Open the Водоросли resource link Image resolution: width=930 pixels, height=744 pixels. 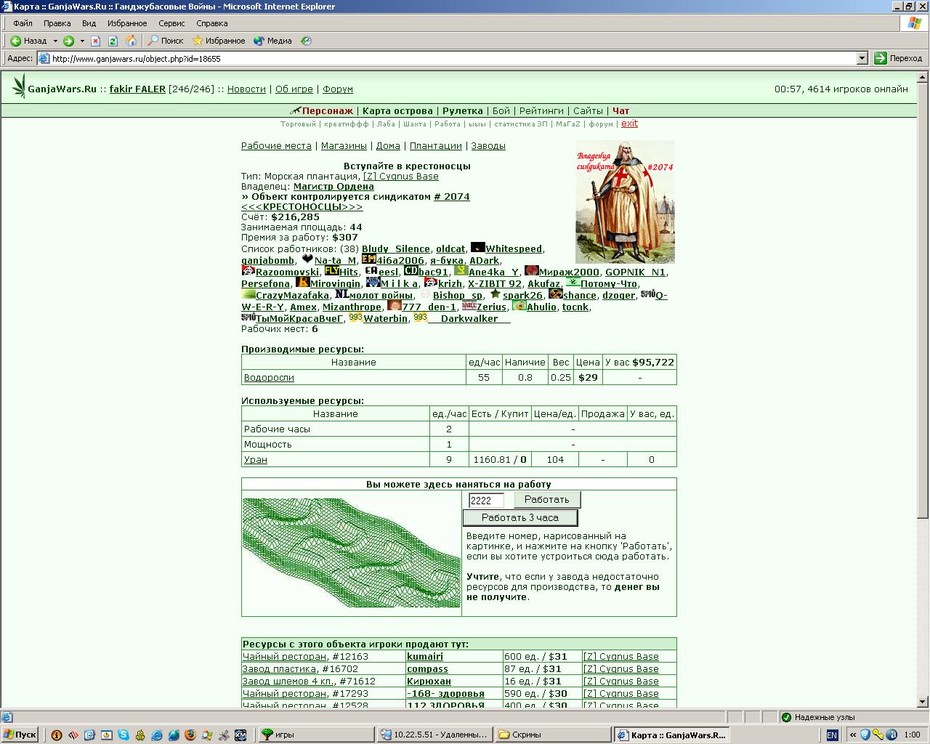269,377
